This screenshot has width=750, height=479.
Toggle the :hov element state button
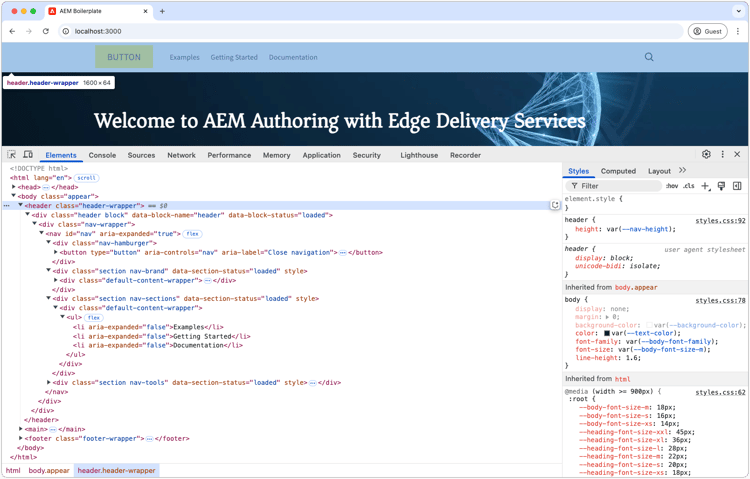point(672,186)
